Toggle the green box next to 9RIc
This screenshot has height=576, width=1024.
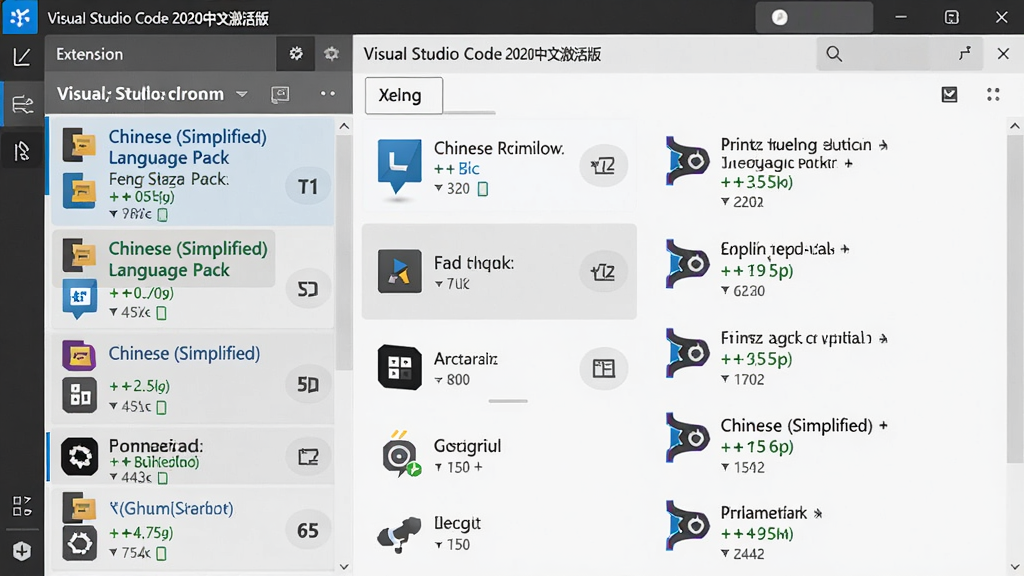(x=163, y=214)
